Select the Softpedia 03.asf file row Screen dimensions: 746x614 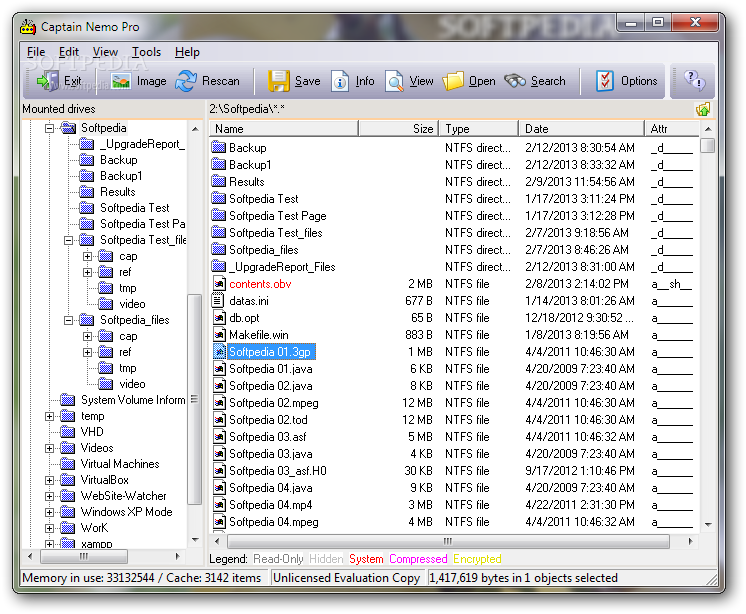pos(452,437)
